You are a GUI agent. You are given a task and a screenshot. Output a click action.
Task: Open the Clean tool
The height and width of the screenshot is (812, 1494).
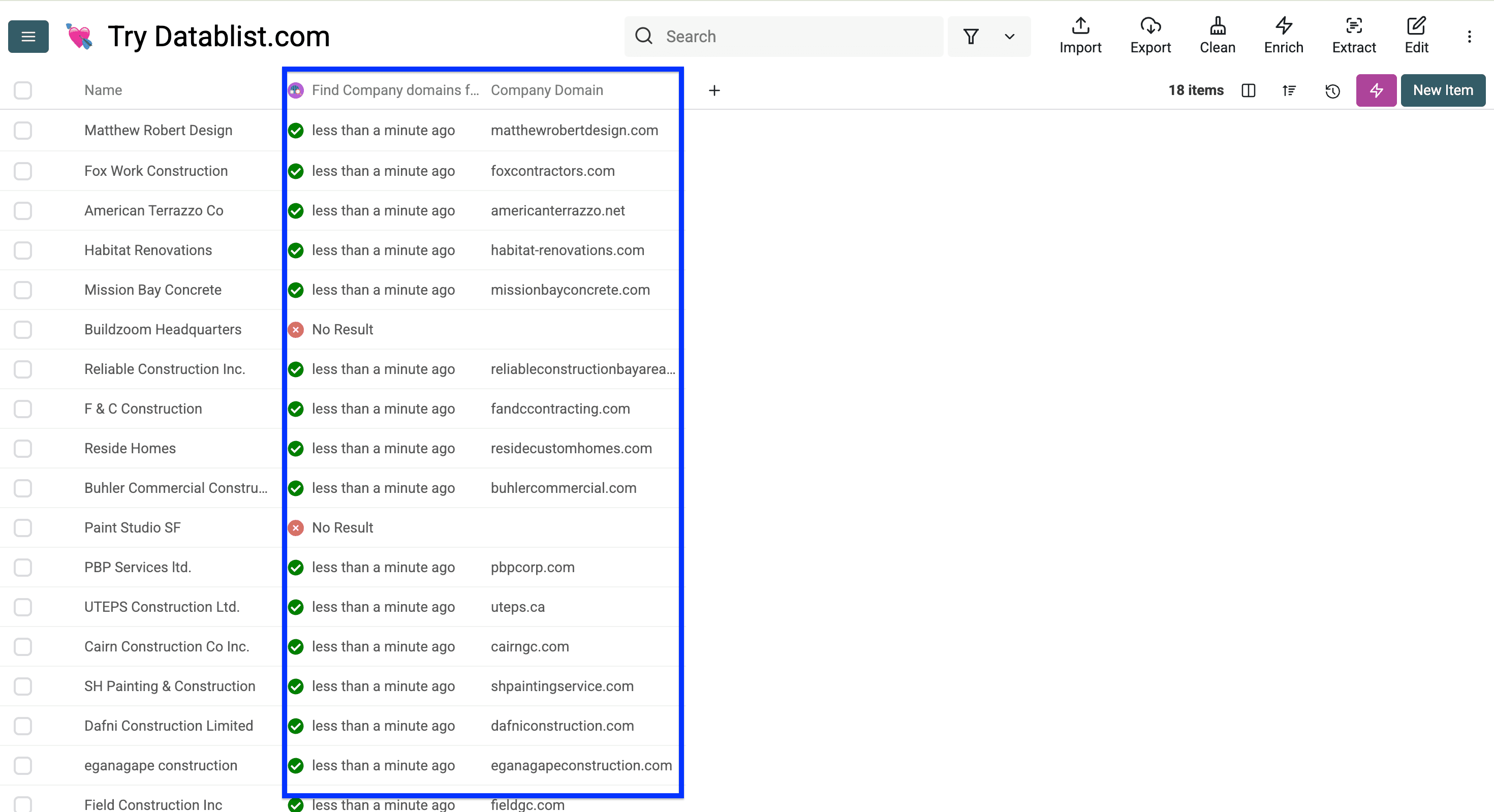point(1218,36)
